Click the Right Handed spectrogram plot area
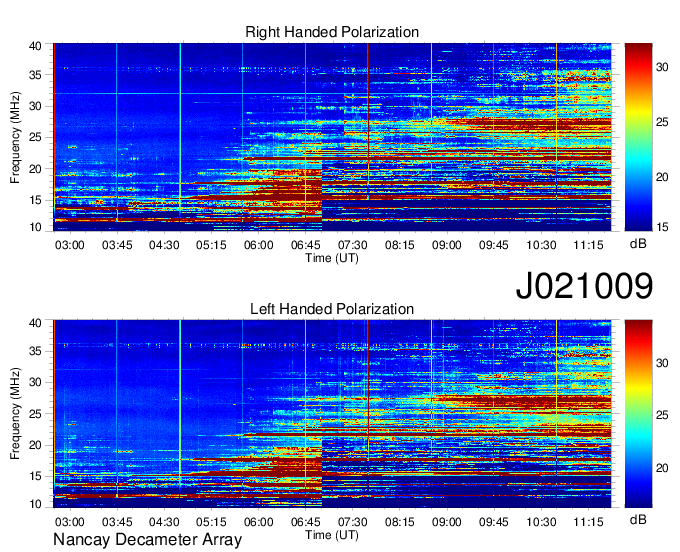Viewport: 680px width, 552px height. pyautogui.click(x=332, y=137)
